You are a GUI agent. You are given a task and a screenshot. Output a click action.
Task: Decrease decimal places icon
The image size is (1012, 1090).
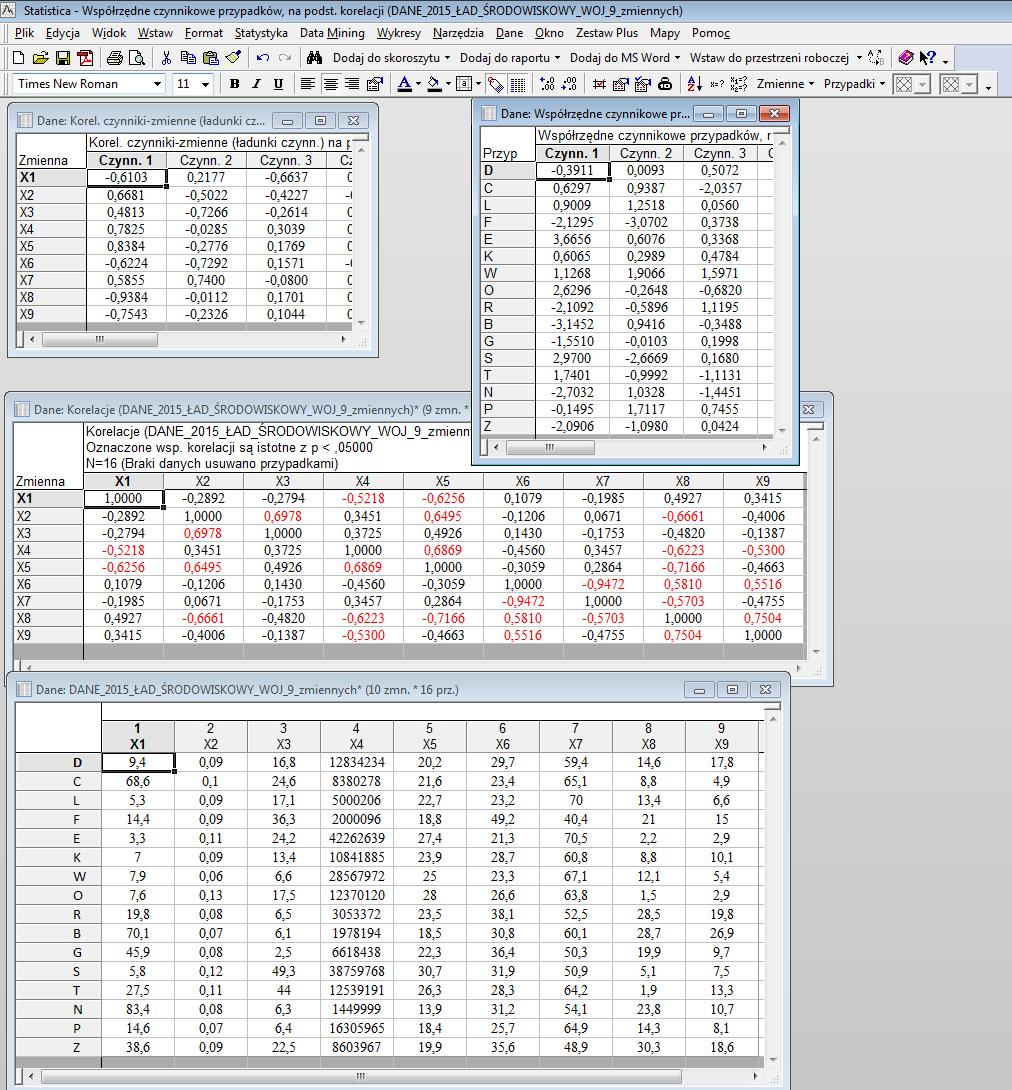click(x=569, y=84)
